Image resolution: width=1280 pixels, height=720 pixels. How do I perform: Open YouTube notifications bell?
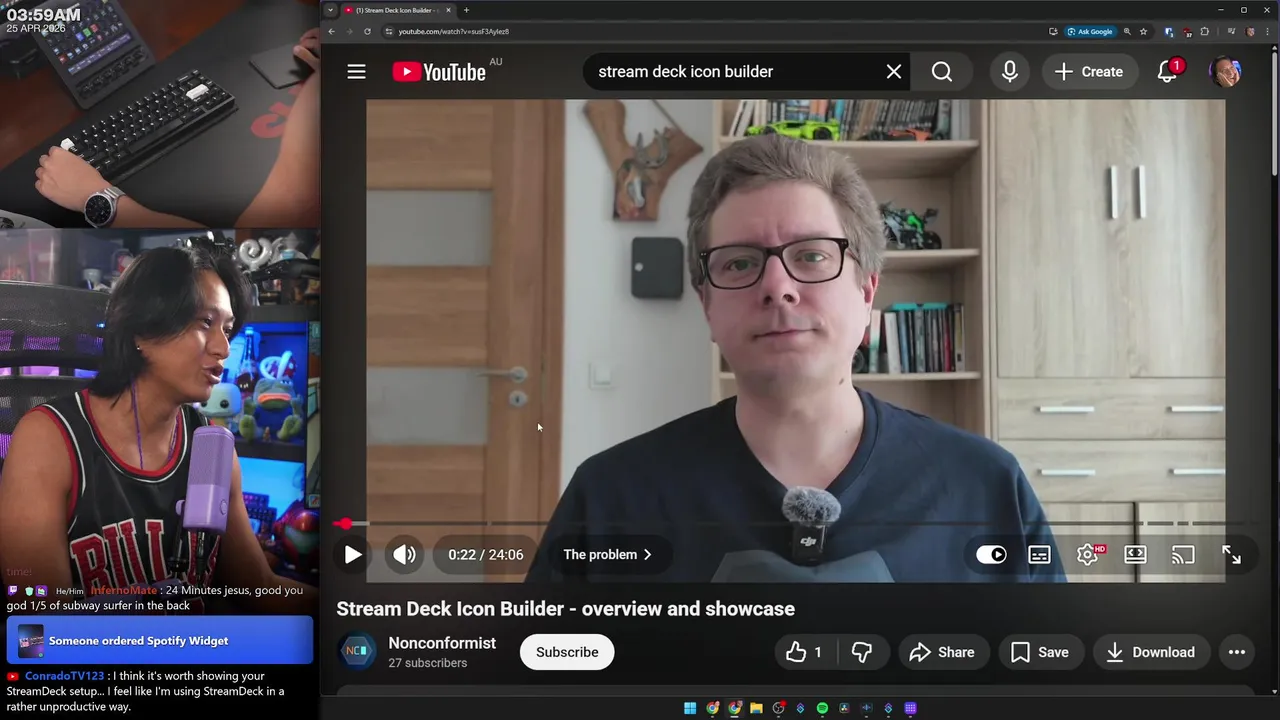(x=1167, y=71)
